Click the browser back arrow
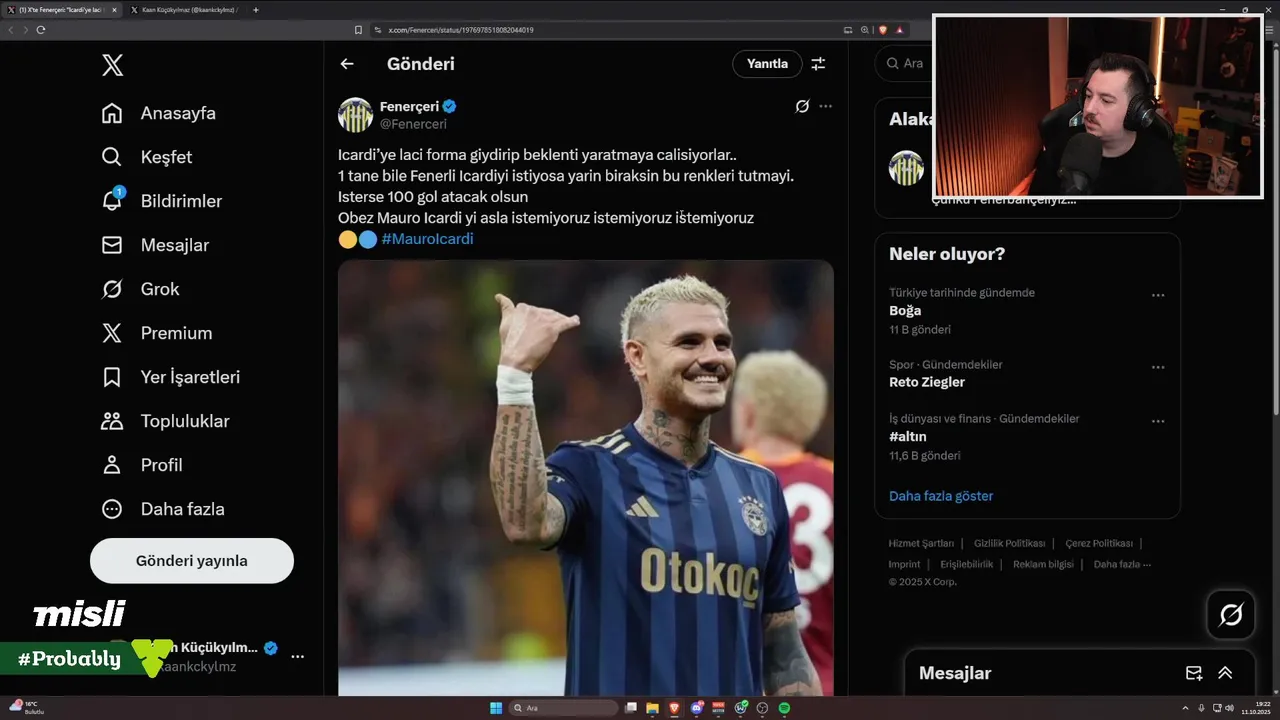 point(11,30)
